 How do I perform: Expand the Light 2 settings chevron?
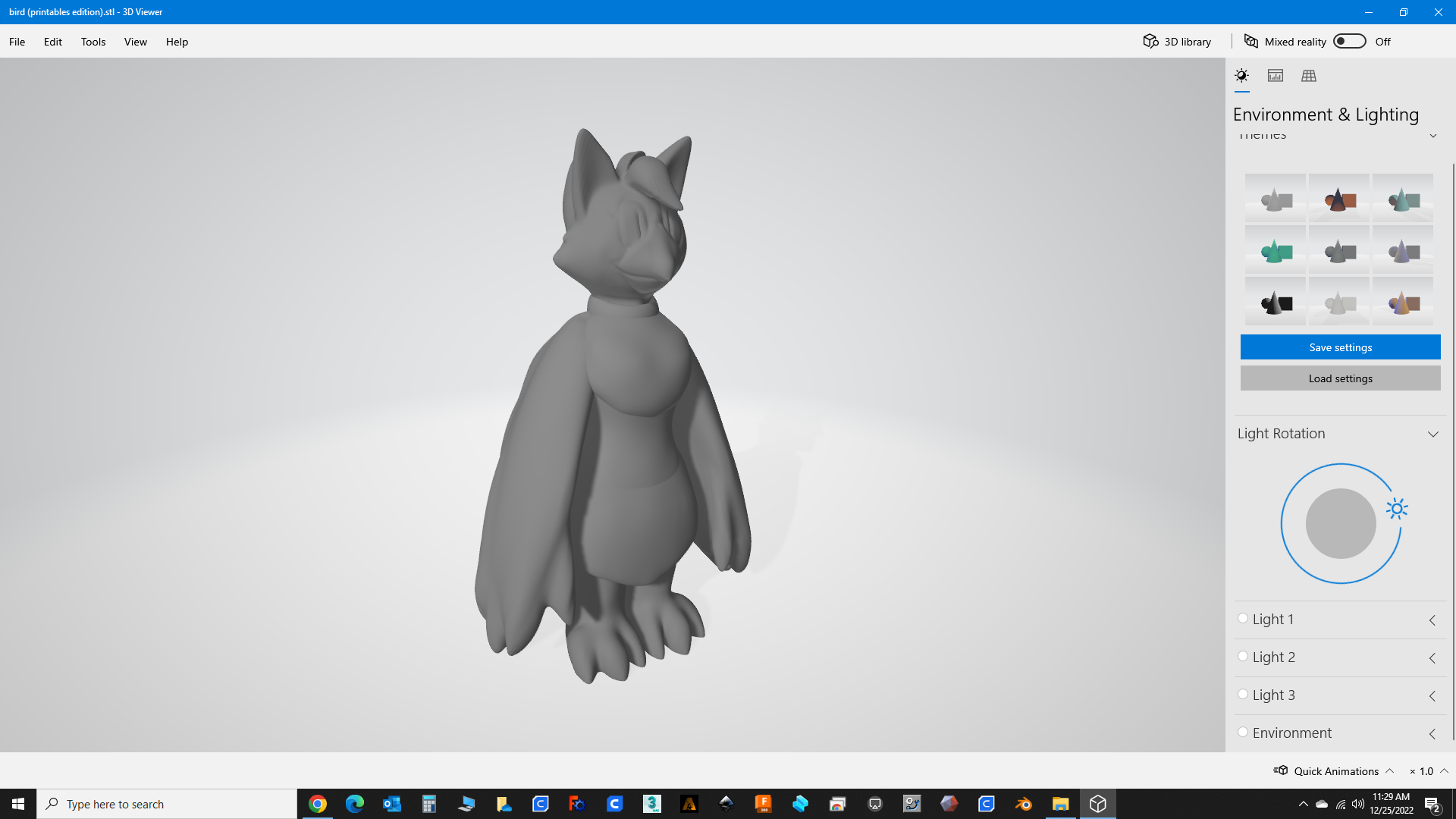point(1432,658)
